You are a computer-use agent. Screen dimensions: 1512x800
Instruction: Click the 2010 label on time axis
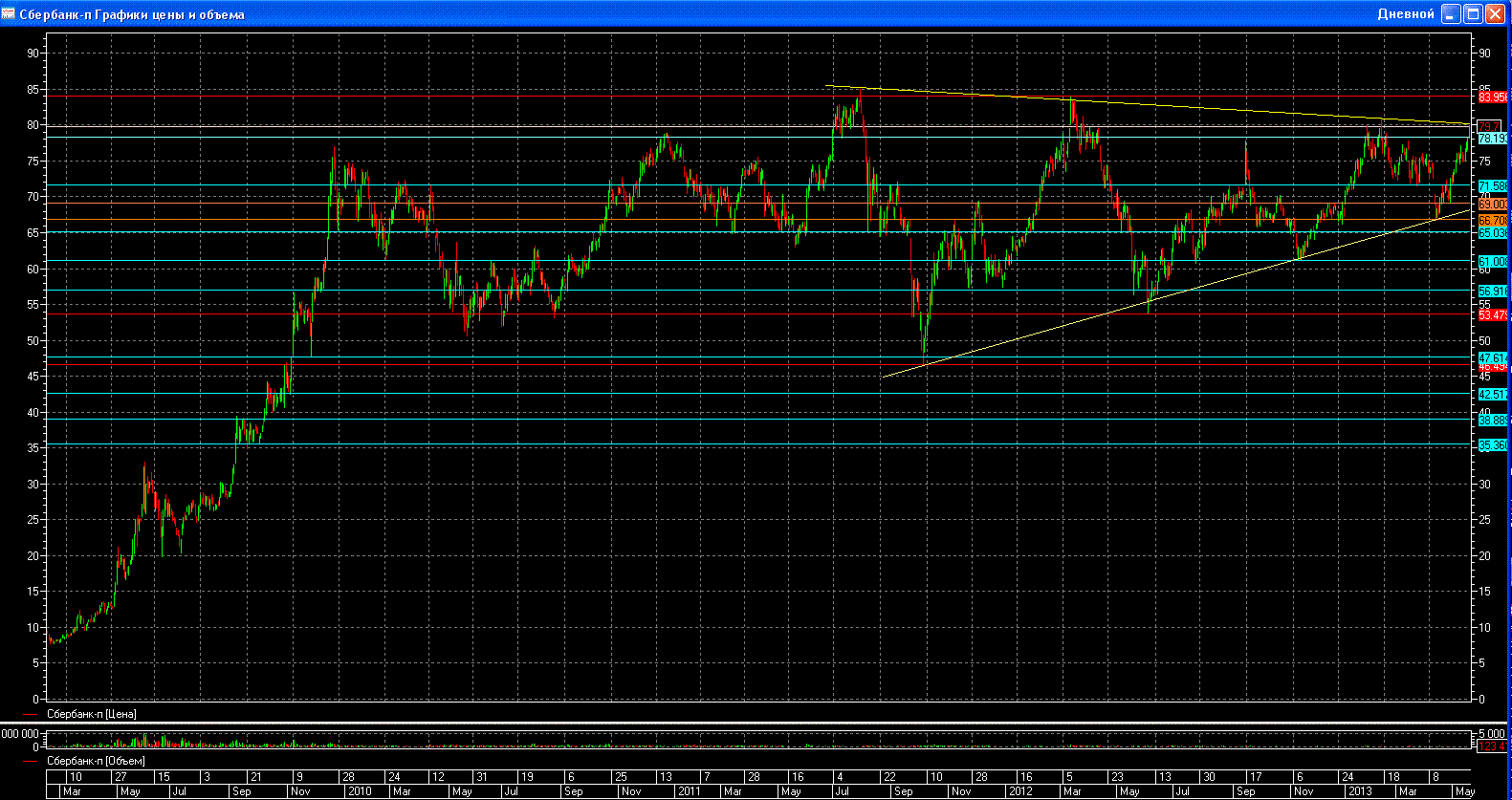coord(360,791)
